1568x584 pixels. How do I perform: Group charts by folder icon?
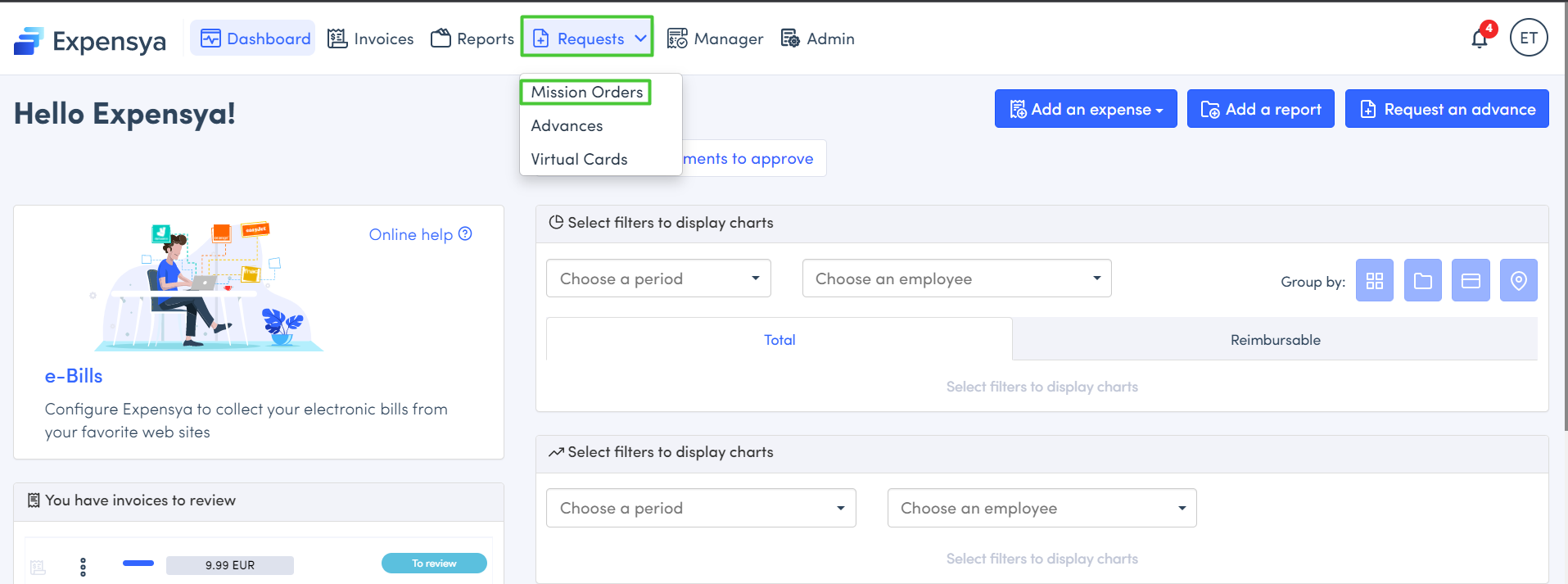[1423, 280]
